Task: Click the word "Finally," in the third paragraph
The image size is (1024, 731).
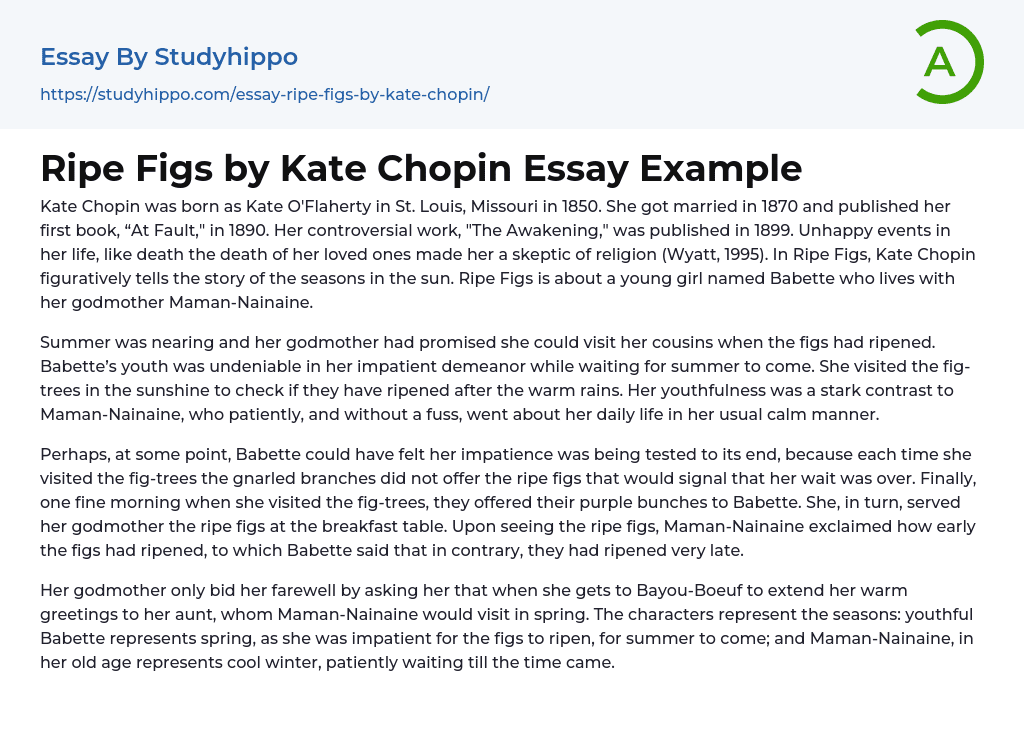Action: (941, 478)
